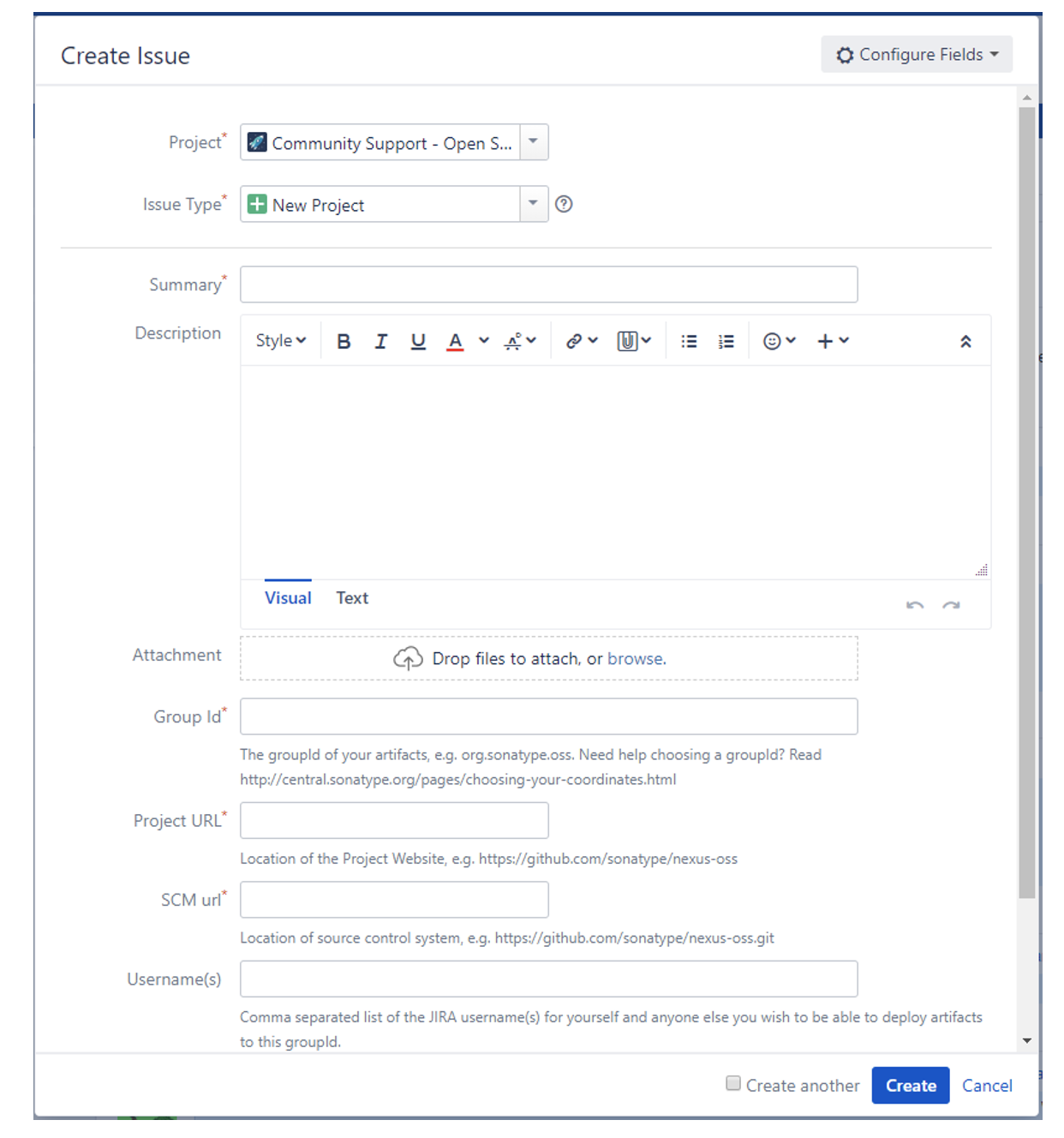
Task: Click the redo arrow in editor
Action: coord(951,605)
